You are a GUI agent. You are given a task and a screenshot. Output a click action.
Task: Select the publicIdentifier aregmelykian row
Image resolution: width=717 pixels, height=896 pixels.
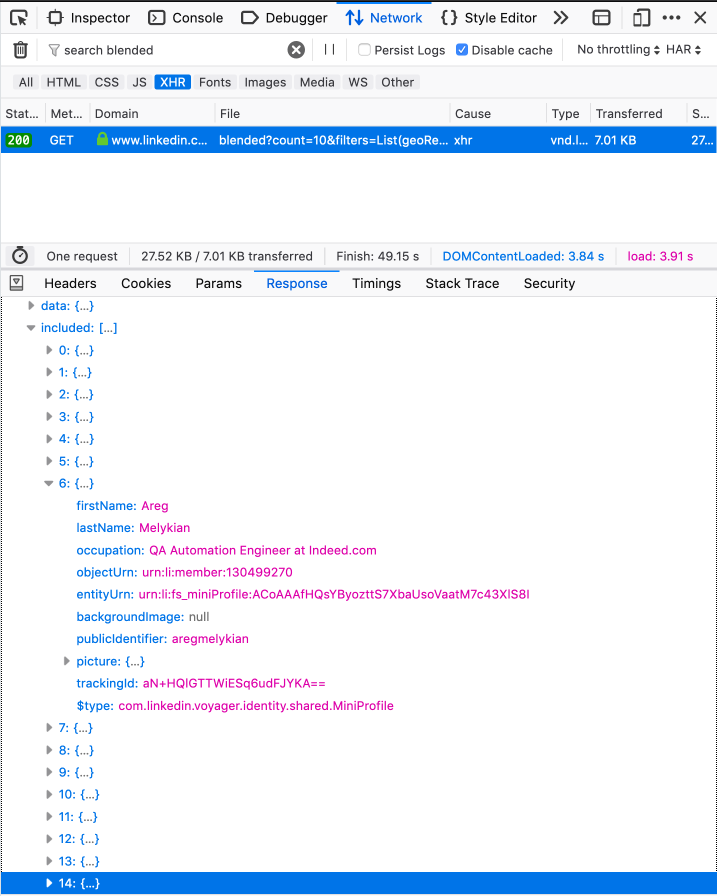pyautogui.click(x=358, y=639)
